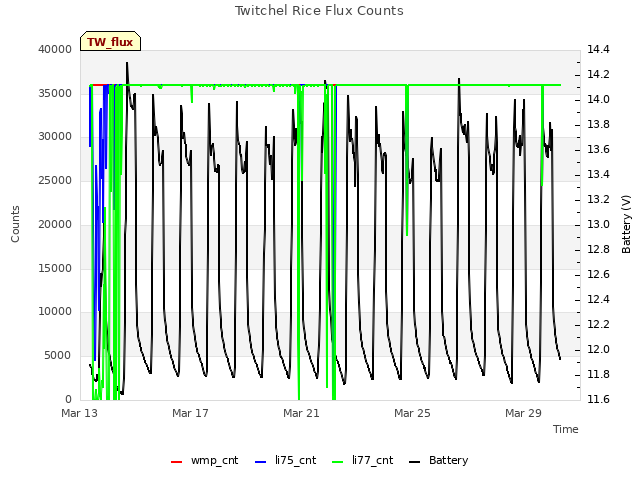Click the 12.8 battery axis label
The image size is (640, 480).
(598, 249)
